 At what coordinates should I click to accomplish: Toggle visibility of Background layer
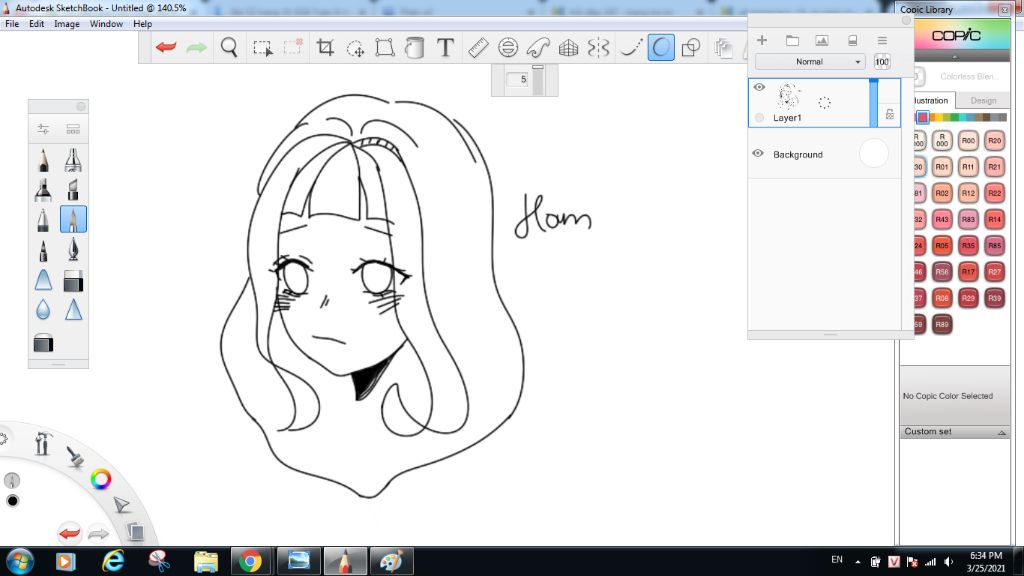758,153
